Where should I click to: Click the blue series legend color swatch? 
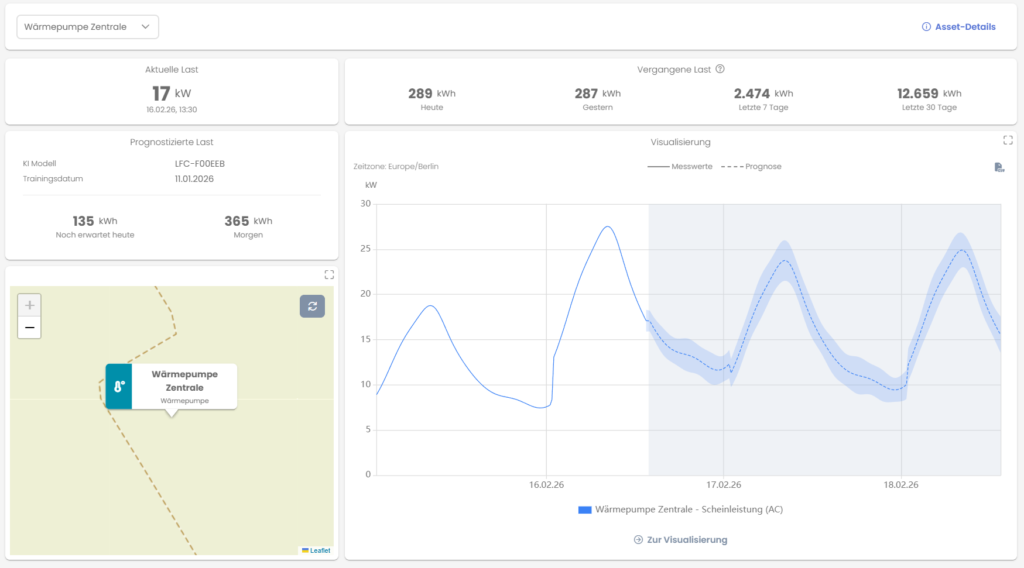coord(584,510)
